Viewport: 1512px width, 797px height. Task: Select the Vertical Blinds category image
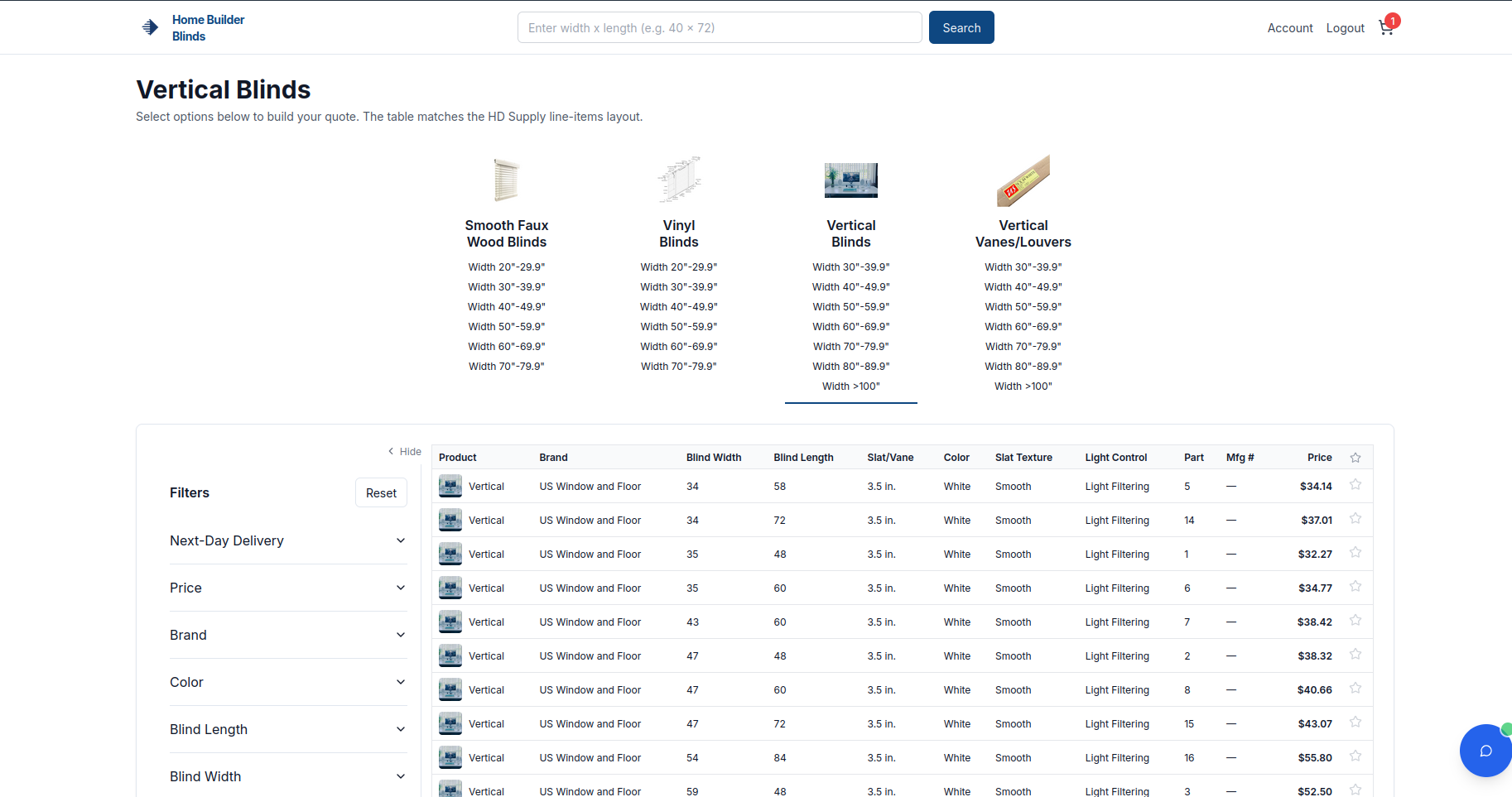pyautogui.click(x=850, y=180)
